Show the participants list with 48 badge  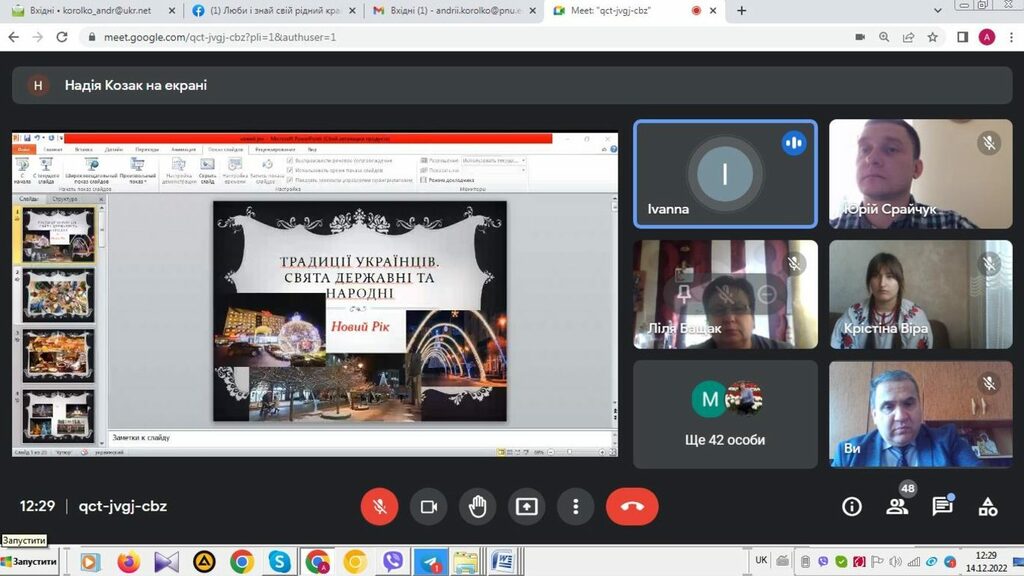coord(897,506)
